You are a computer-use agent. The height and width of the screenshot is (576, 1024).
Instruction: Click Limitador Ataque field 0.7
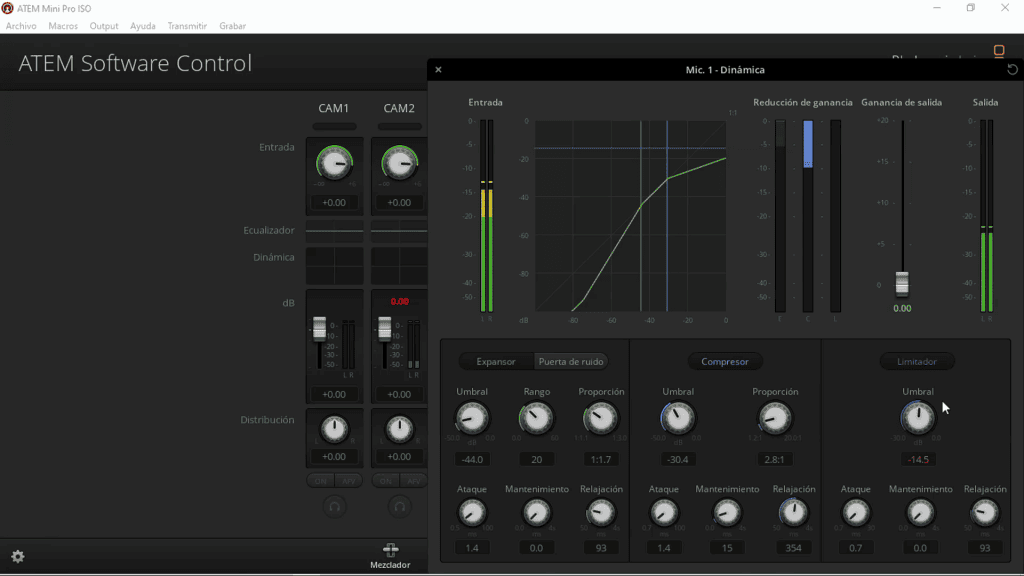[856, 548]
